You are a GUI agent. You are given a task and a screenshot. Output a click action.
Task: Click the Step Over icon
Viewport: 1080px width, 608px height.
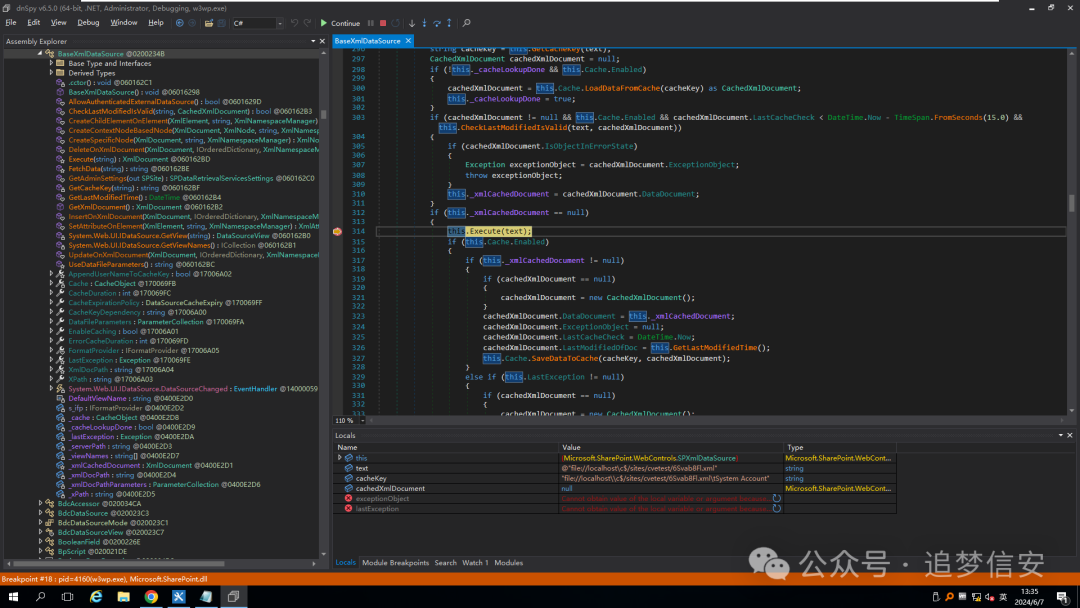point(437,23)
